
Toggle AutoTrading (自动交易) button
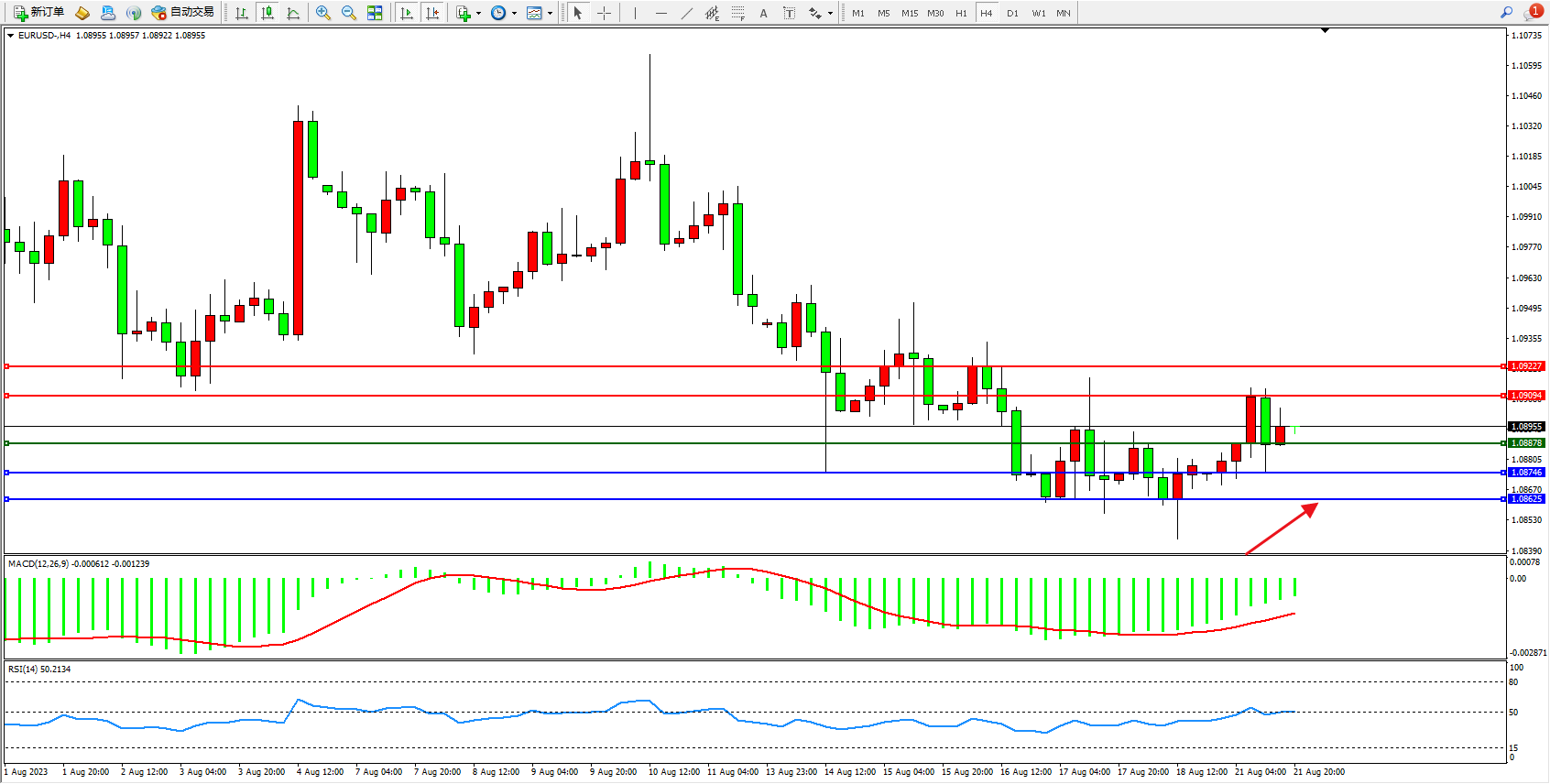click(x=183, y=13)
